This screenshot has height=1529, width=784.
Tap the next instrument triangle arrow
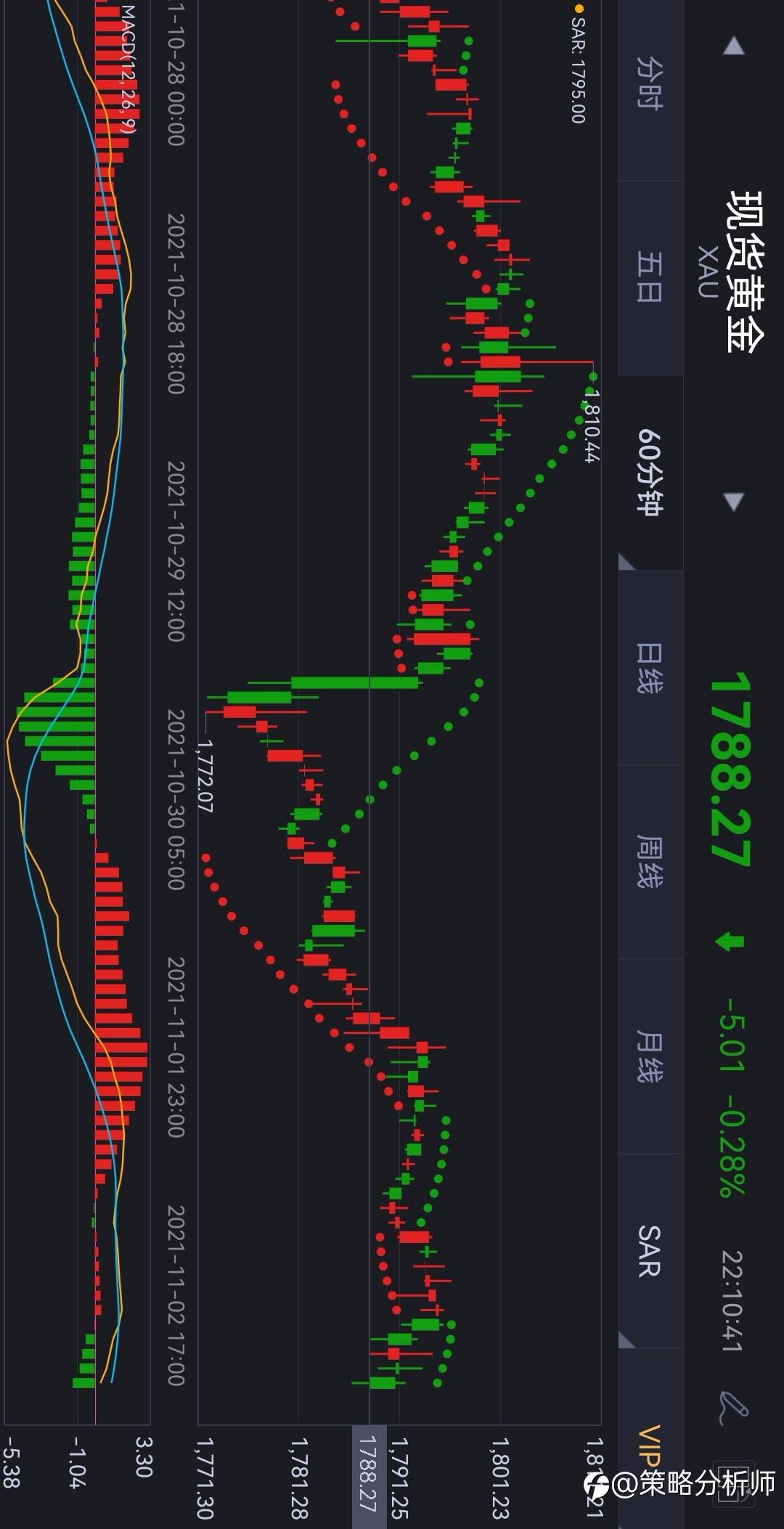(734, 502)
